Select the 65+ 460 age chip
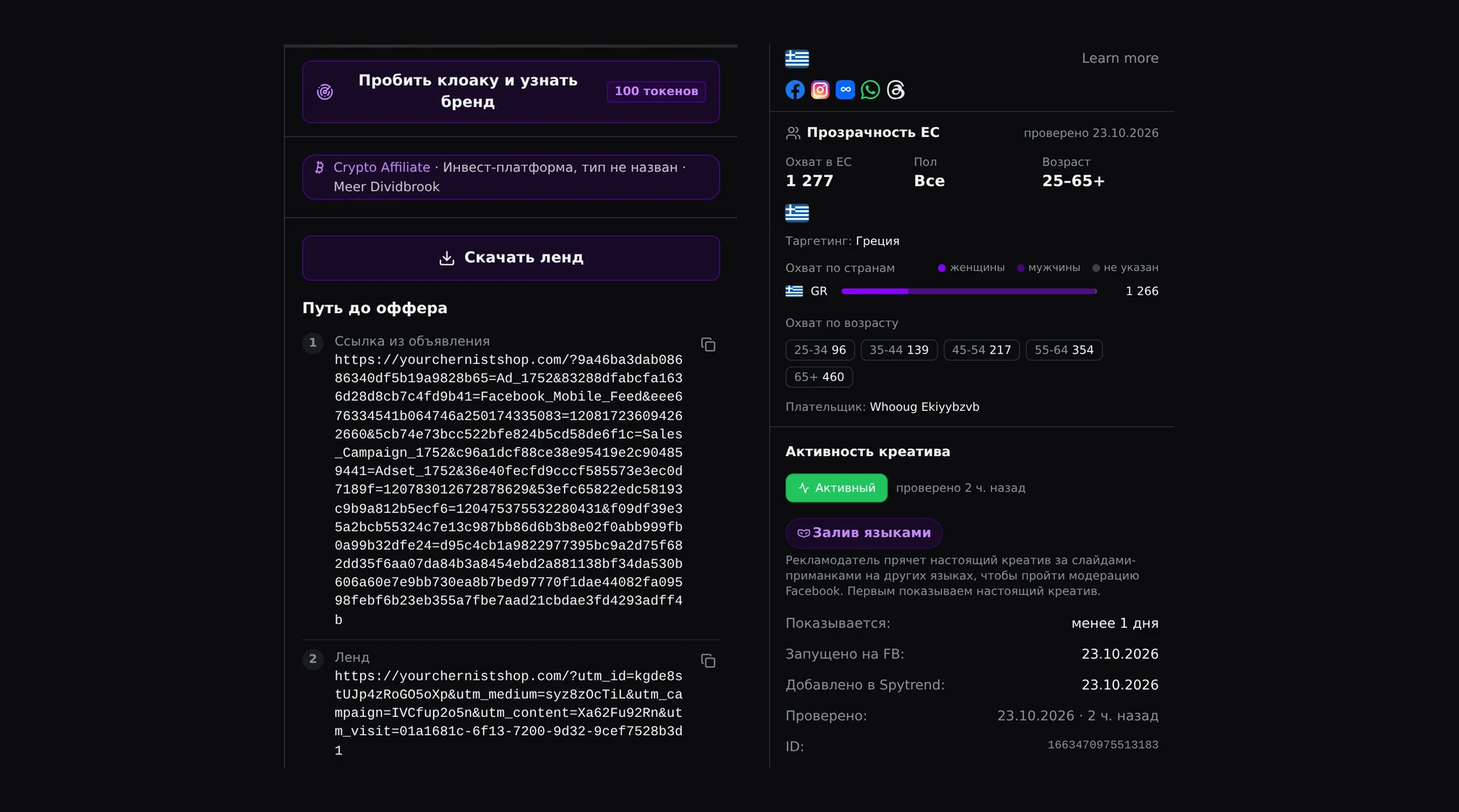 (819, 377)
